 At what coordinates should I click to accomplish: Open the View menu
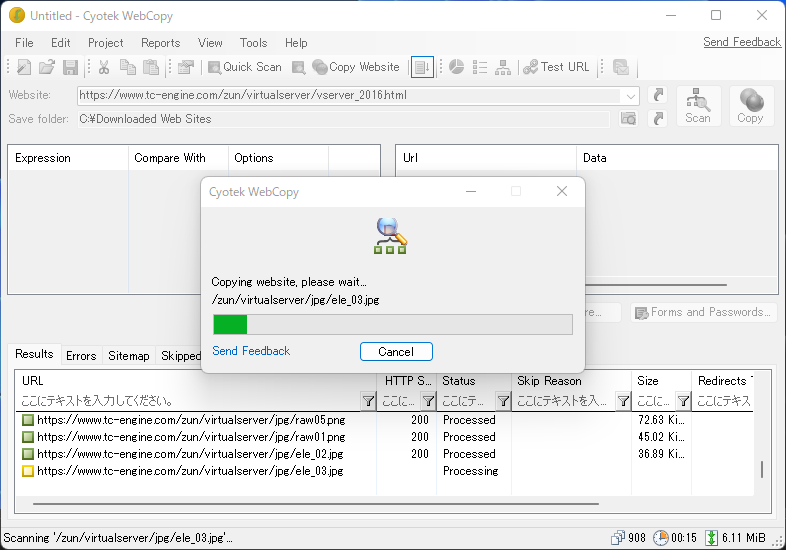coord(210,43)
